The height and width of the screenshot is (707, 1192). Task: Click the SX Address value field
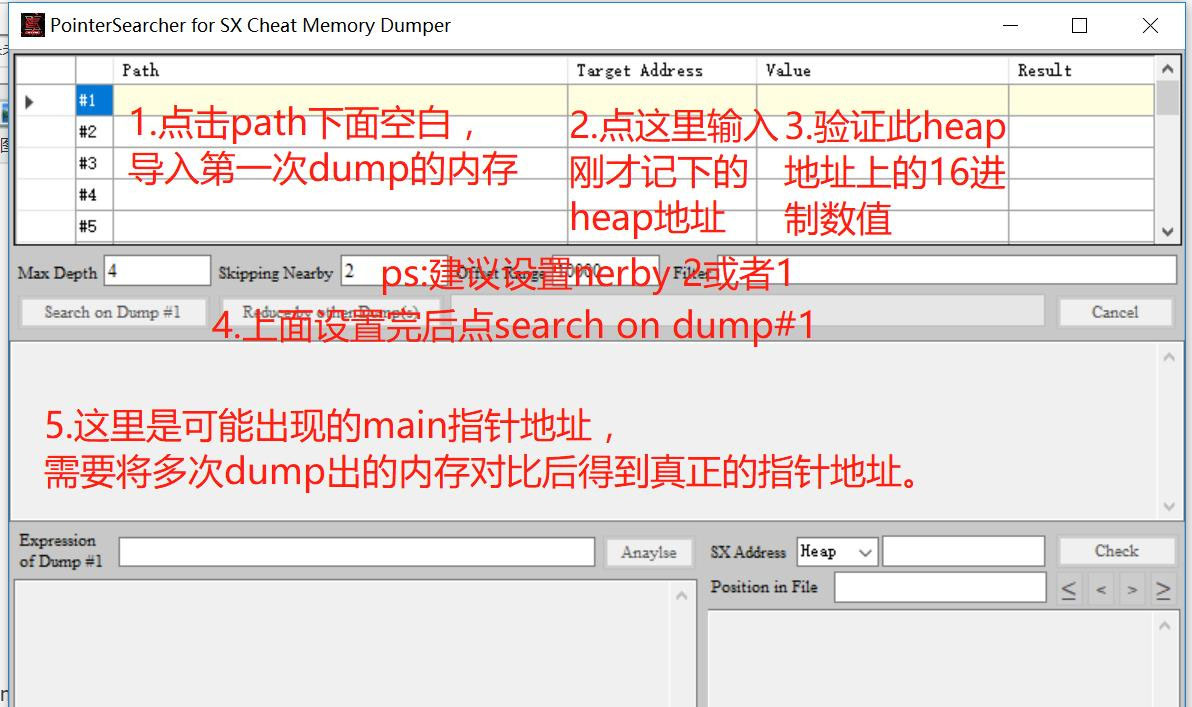coord(963,552)
